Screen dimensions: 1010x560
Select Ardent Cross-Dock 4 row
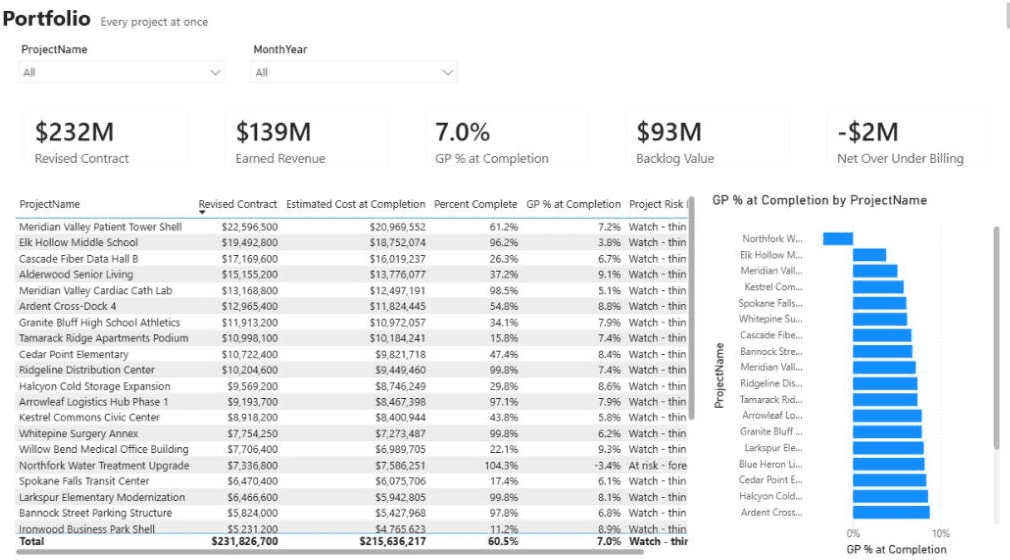pyautogui.click(x=352, y=306)
